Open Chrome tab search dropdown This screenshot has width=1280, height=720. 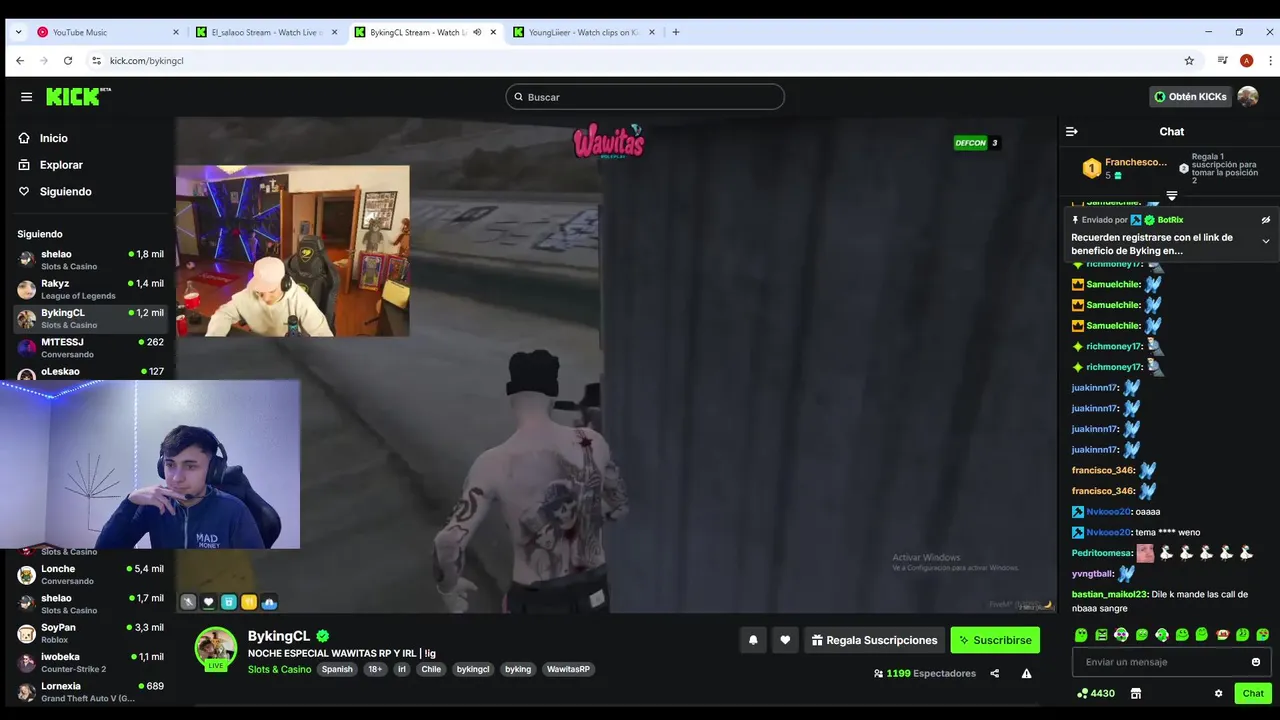[18, 32]
